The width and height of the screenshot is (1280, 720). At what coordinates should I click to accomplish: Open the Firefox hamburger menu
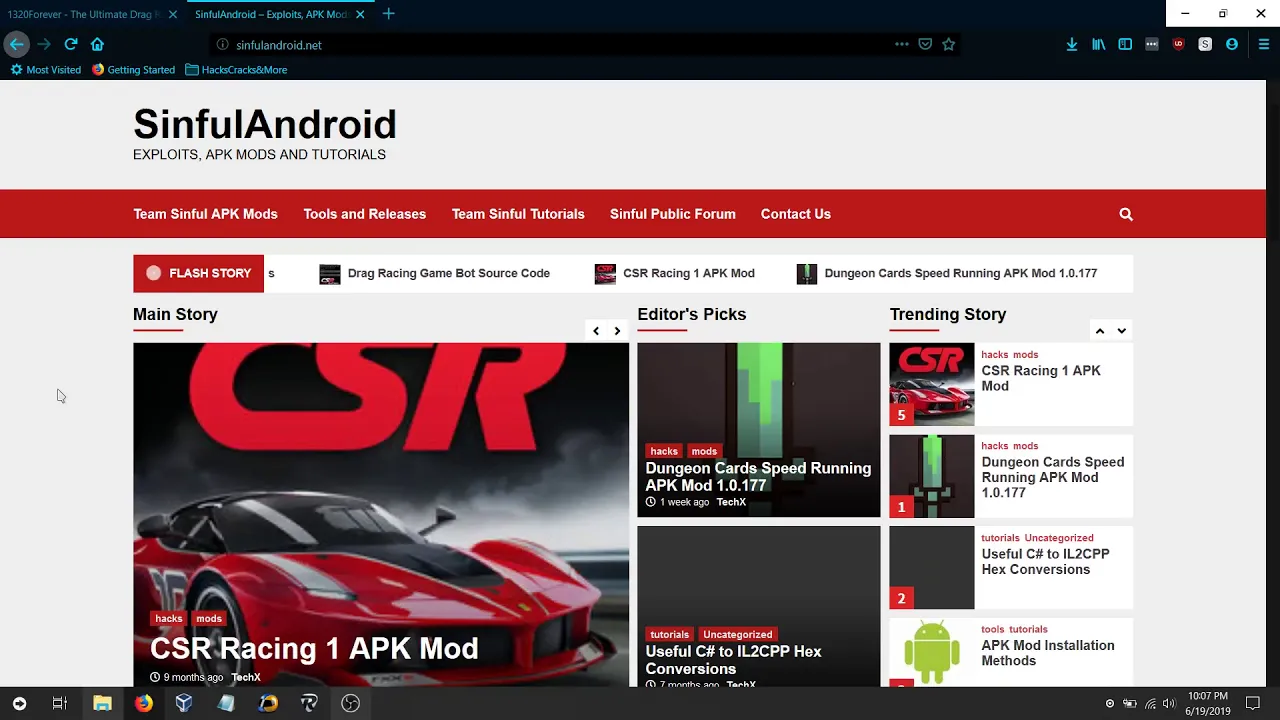1264,44
